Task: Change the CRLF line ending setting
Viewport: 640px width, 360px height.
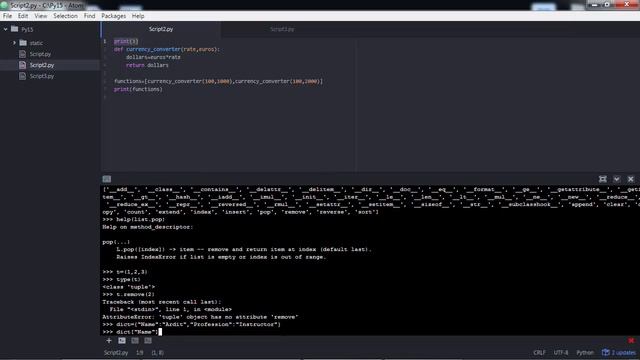Action: coord(539,353)
